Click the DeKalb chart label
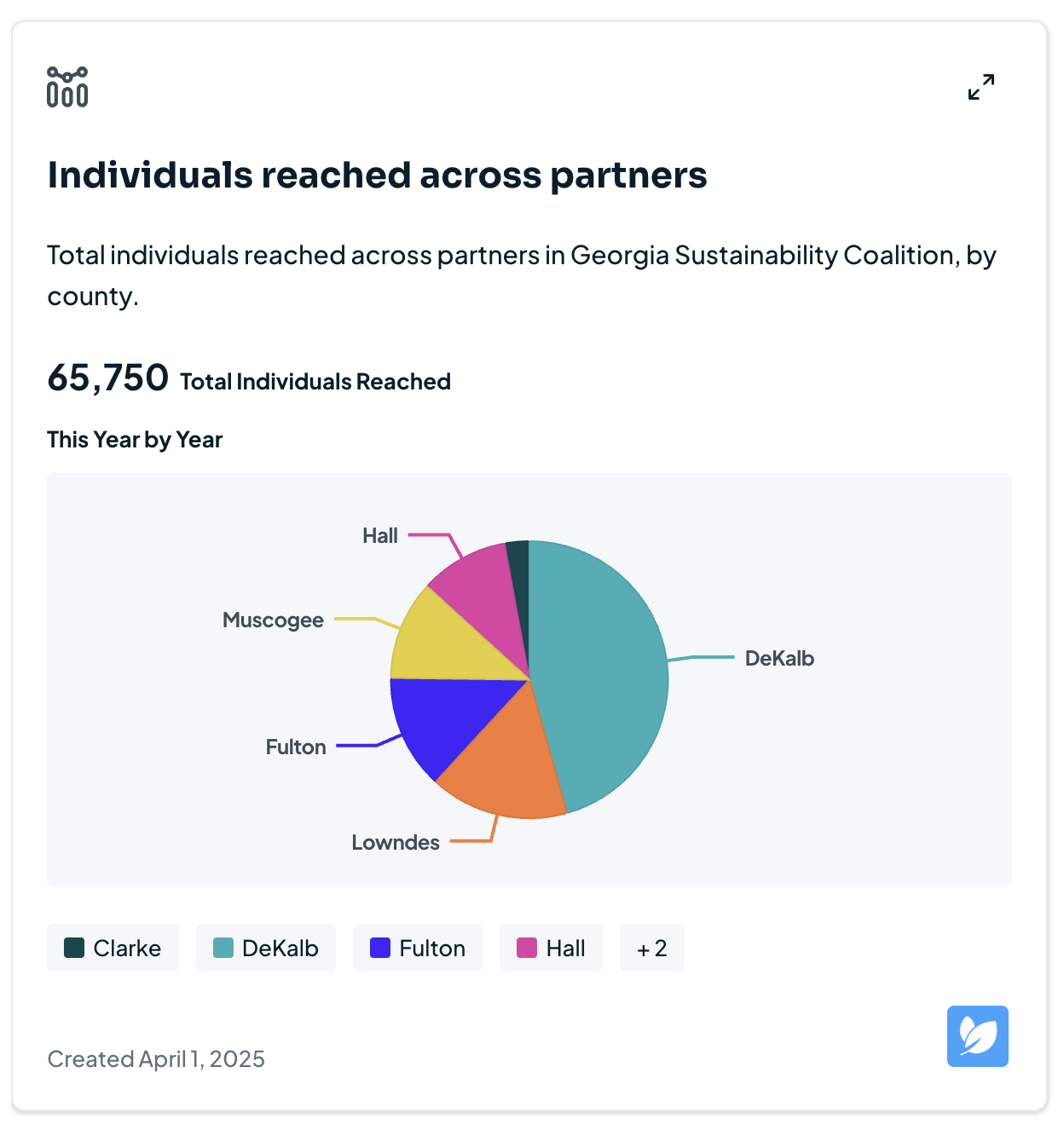The image size is (1064, 1142). 779,658
